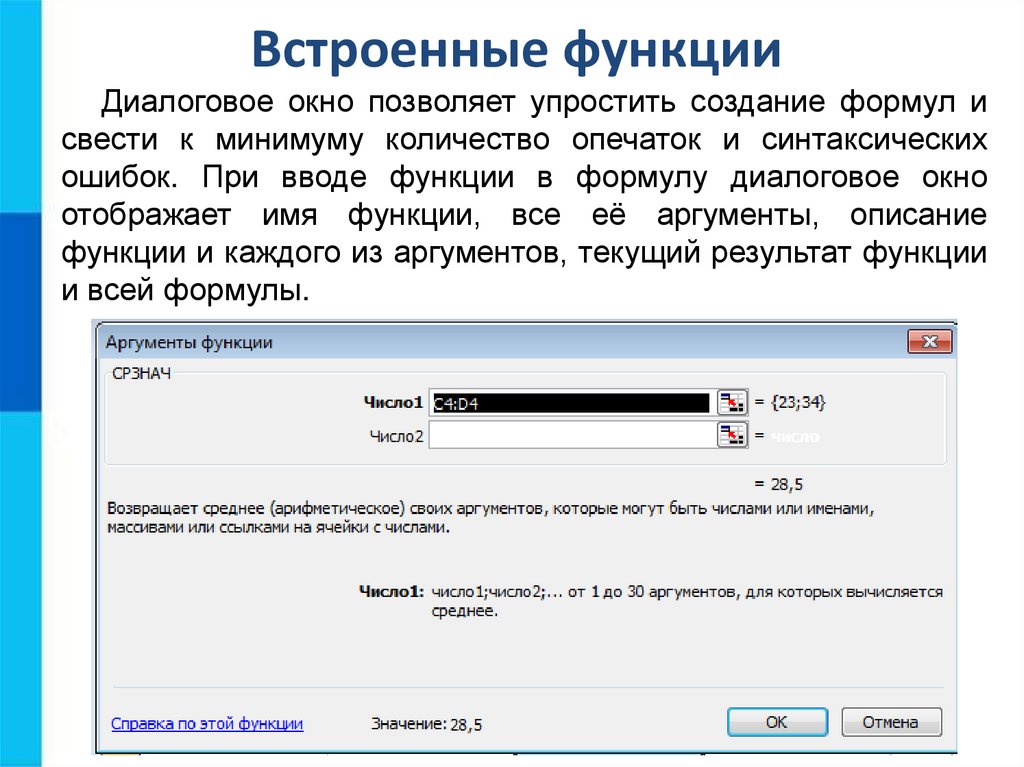Click the bold Число1 label beside the field
Screen dimensions: 1024x767
tap(393, 402)
